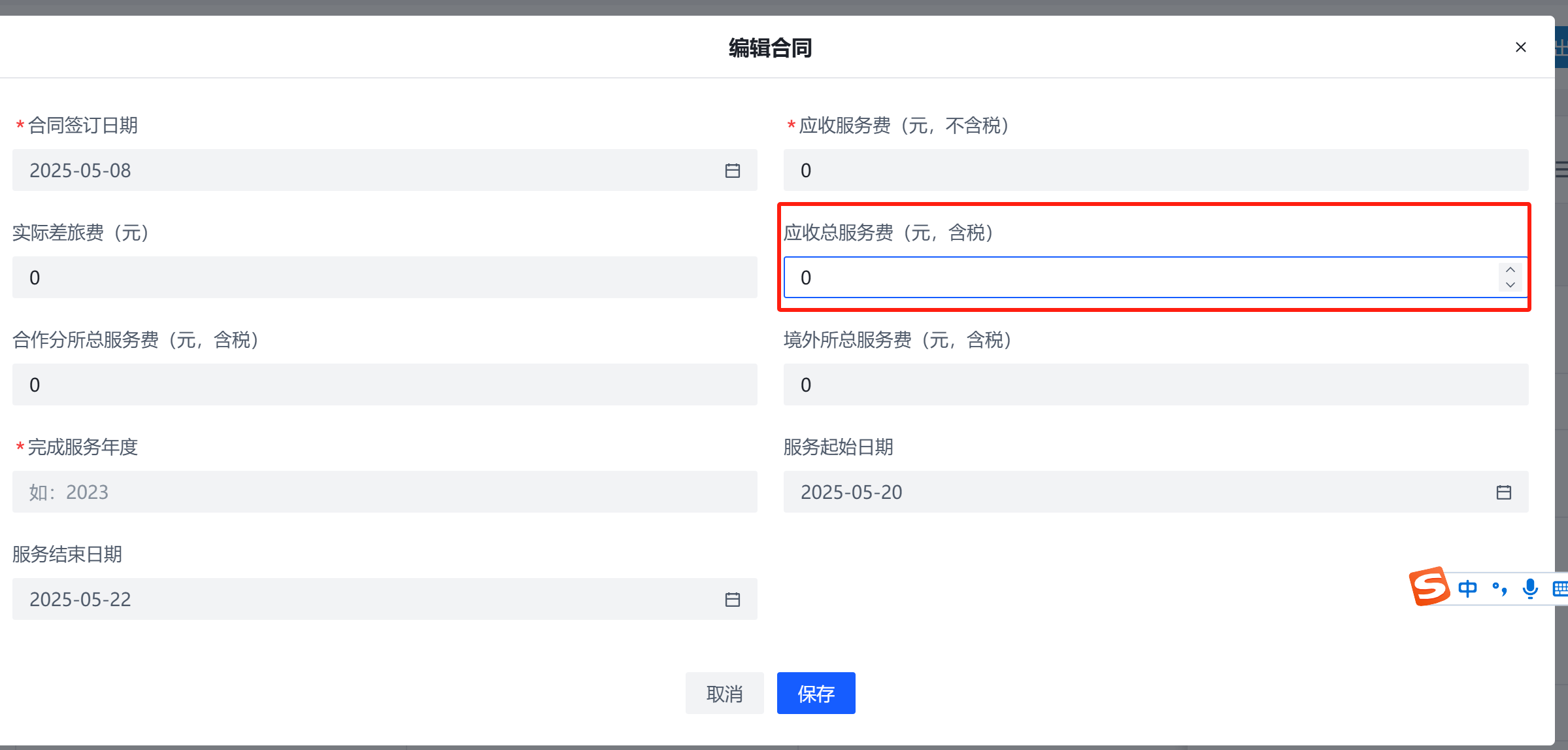1568x750 pixels.
Task: Click the 实际差旅费 input field
Action: 384,277
